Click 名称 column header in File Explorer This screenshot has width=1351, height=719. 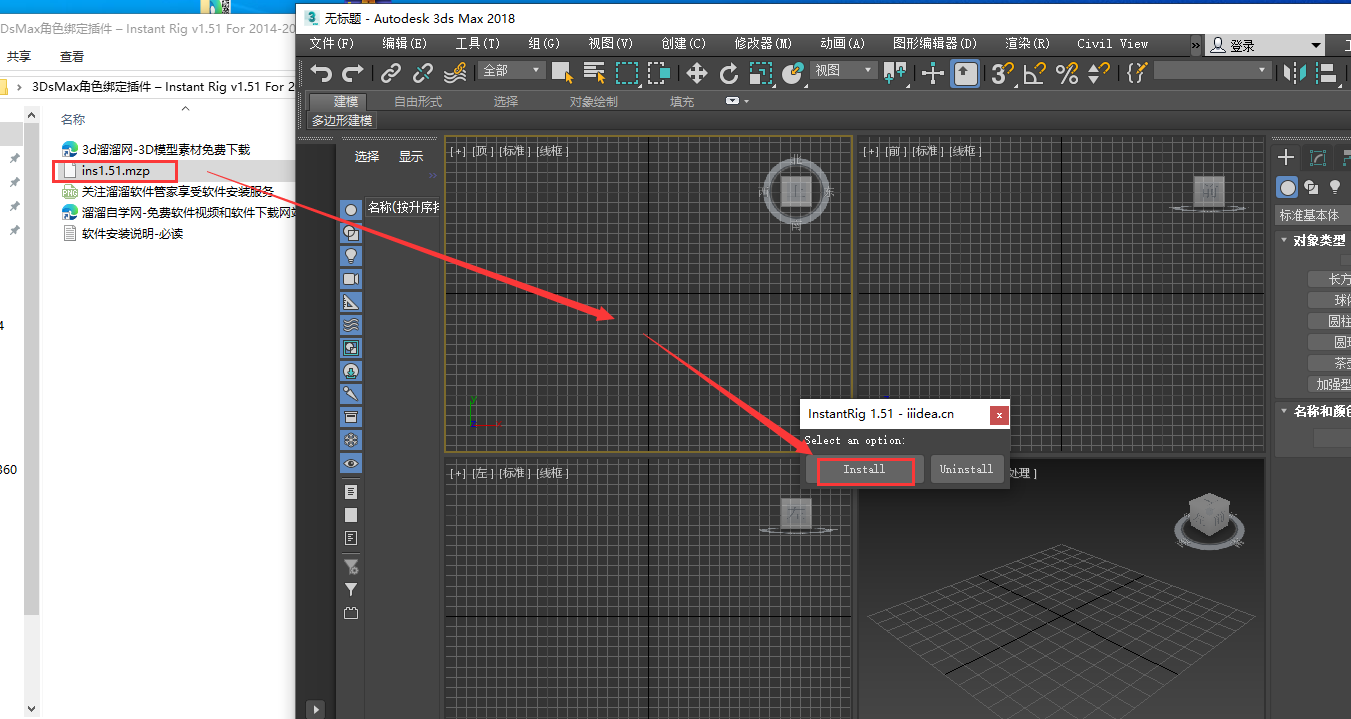point(73,120)
